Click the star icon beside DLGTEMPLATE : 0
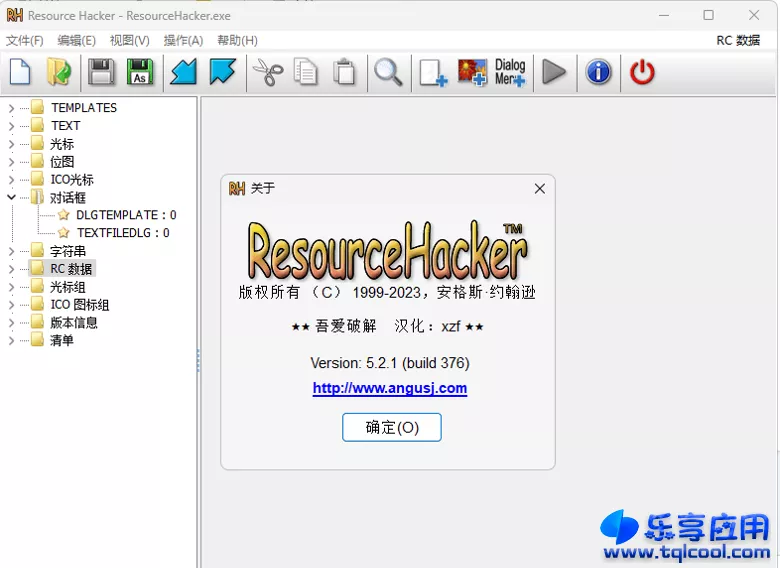This screenshot has height=568, width=780. [64, 215]
